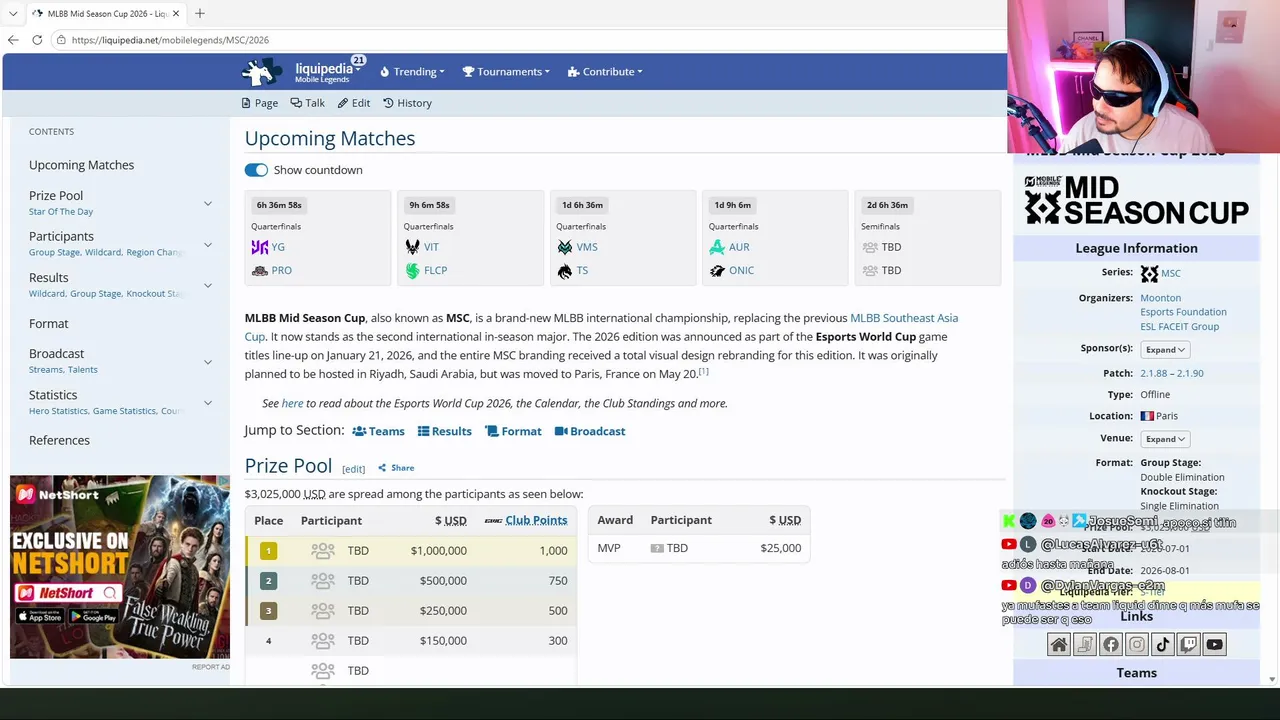Click the Liquipedia horse logo icon

262,72
